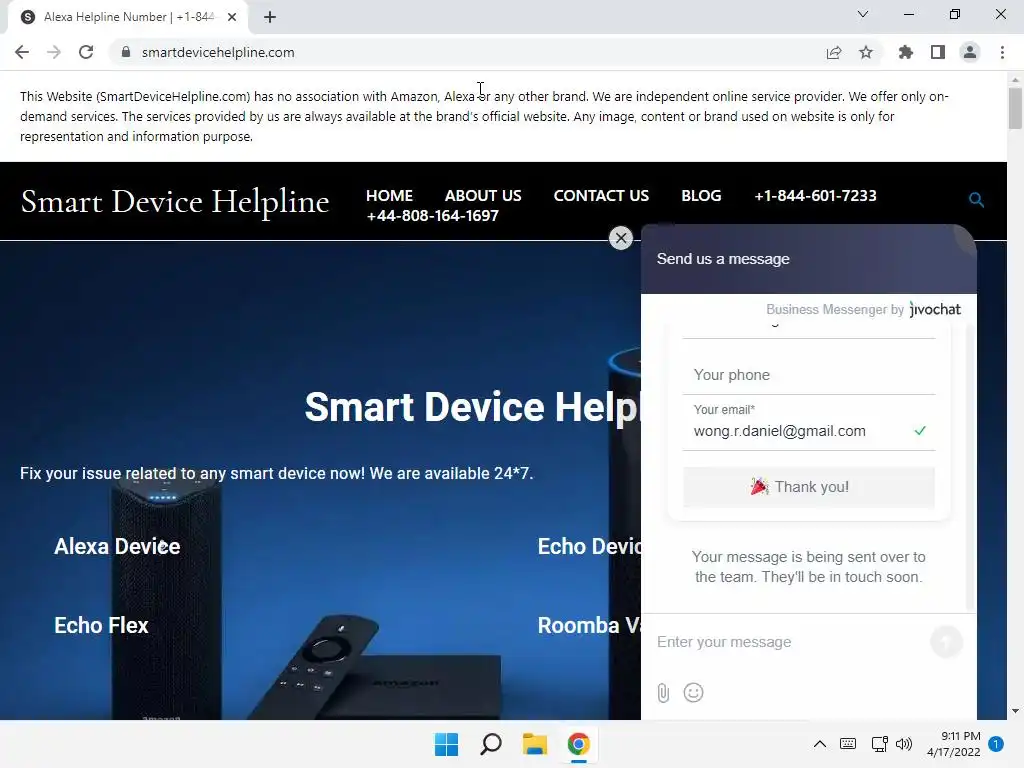This screenshot has width=1024, height=768.
Task: Open the CONTACT US menu item
Action: point(601,195)
